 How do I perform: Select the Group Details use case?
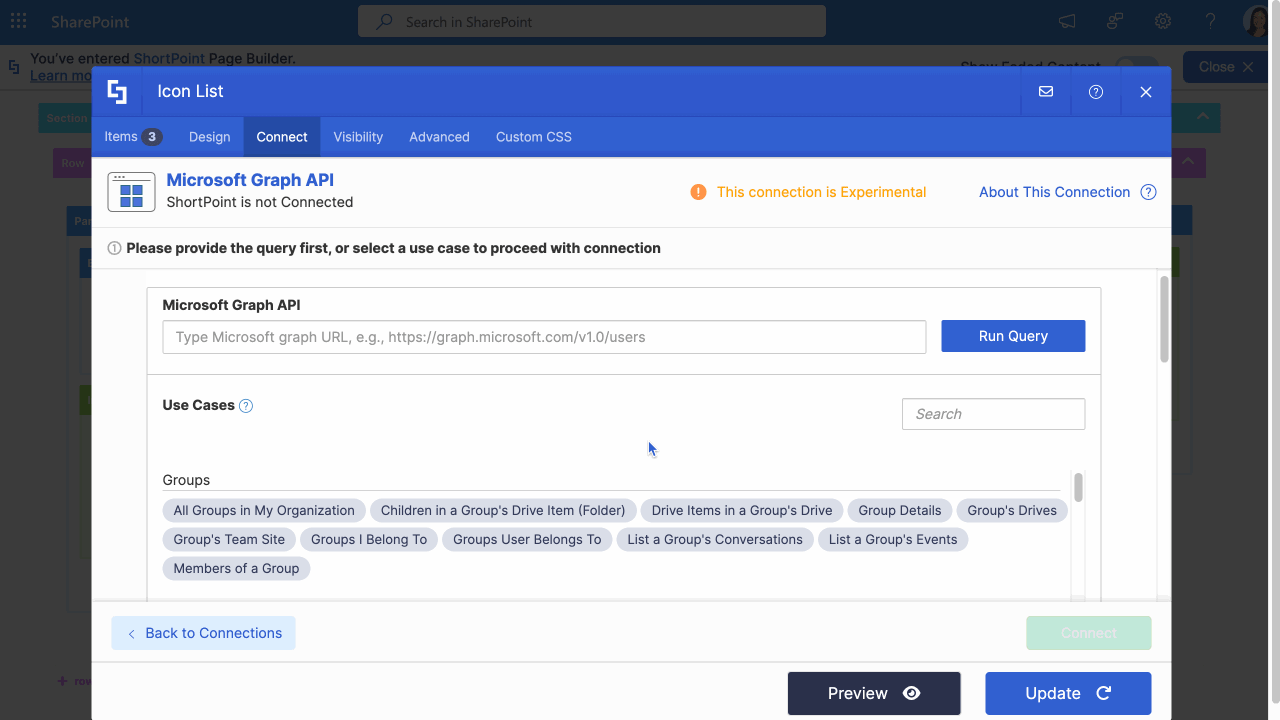tap(900, 510)
